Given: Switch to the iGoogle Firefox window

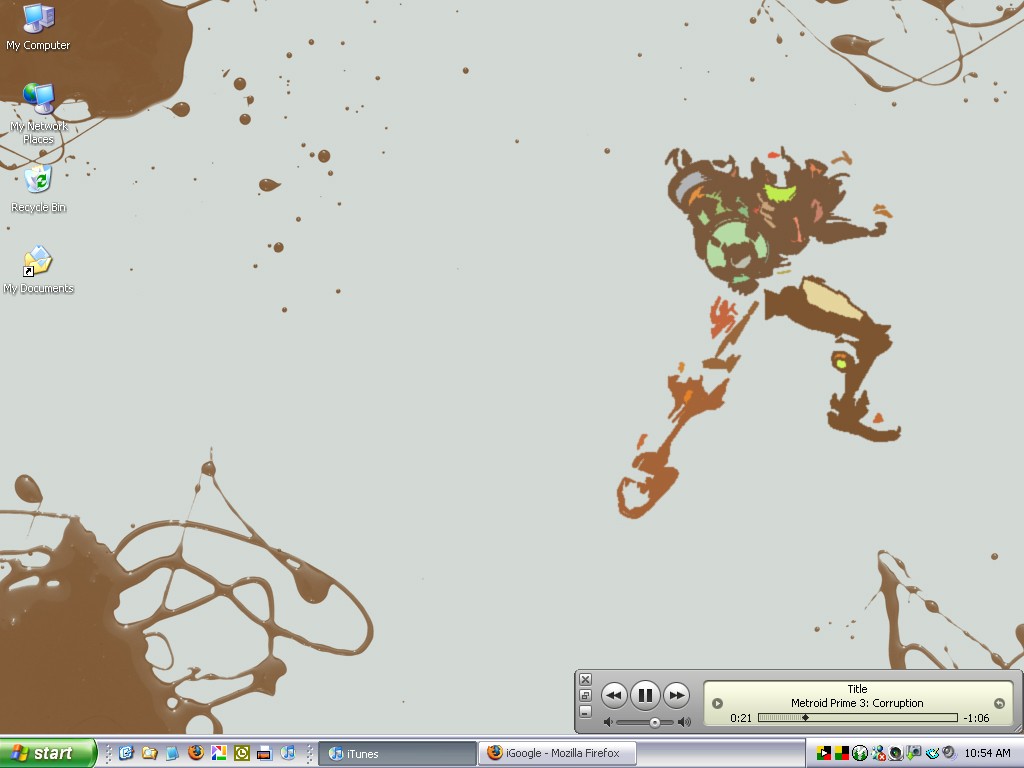Looking at the screenshot, I should click(556, 753).
